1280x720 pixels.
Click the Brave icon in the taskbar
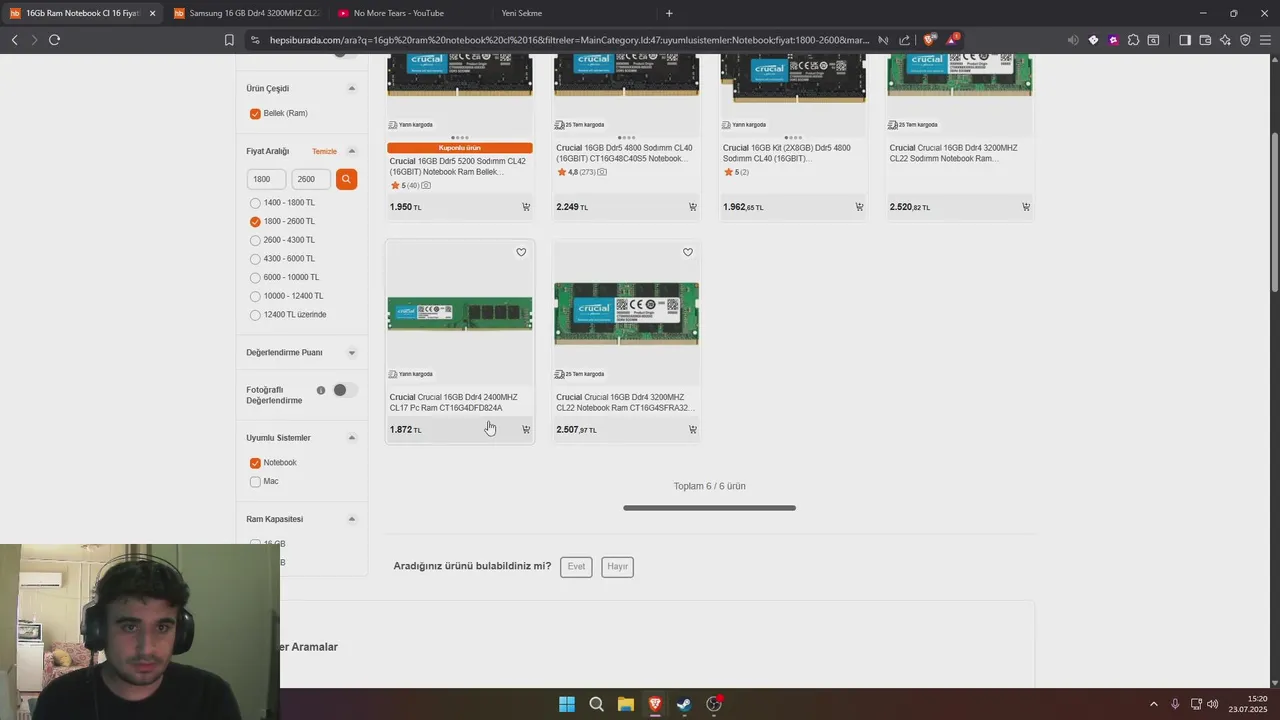[x=655, y=704]
